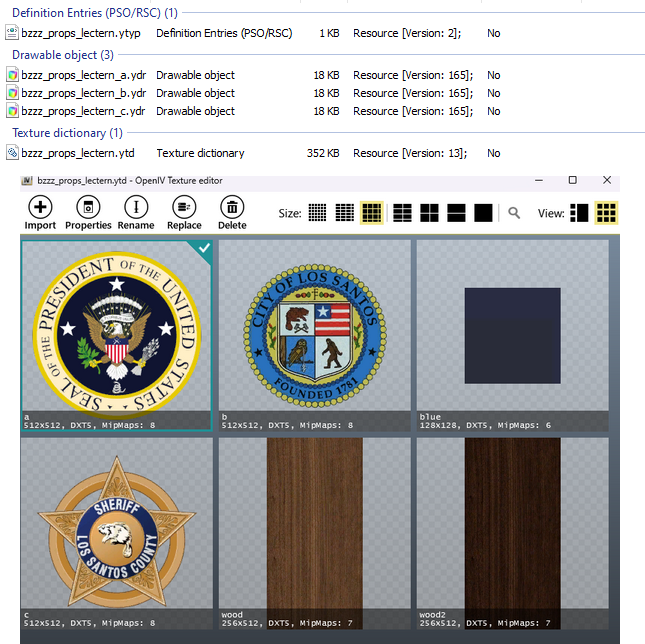Collapse the Texture dictionary group header

[x=67, y=133]
